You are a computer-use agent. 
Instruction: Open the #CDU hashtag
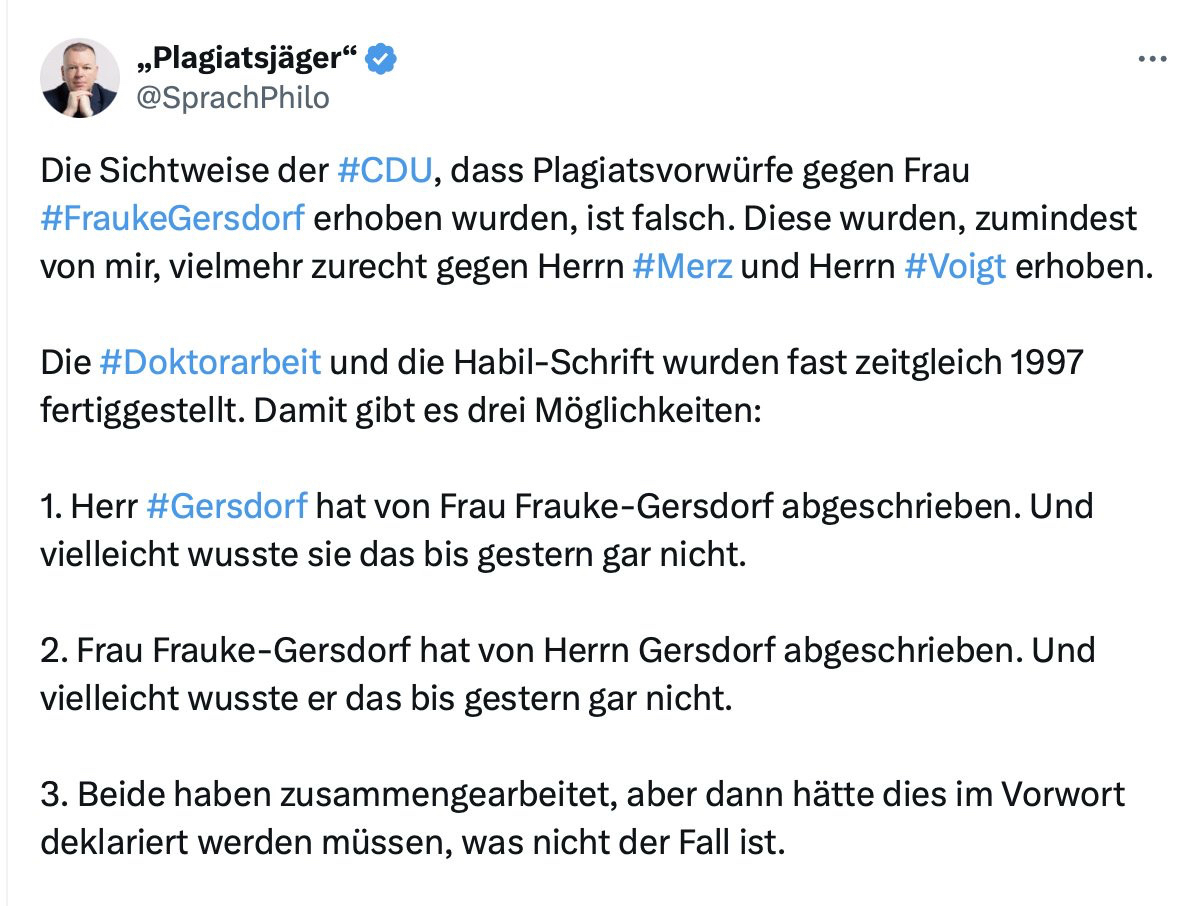[x=385, y=171]
